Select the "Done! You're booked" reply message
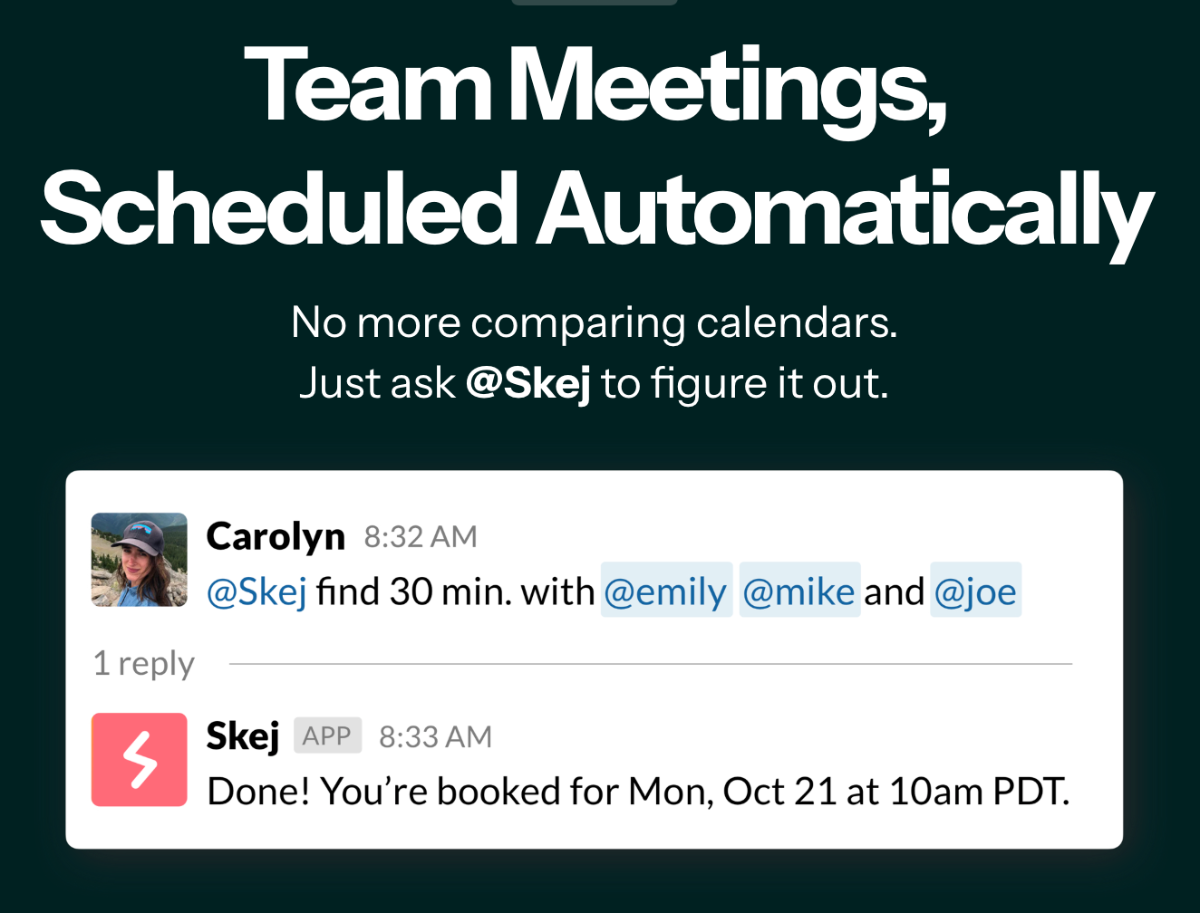 pyautogui.click(x=638, y=792)
